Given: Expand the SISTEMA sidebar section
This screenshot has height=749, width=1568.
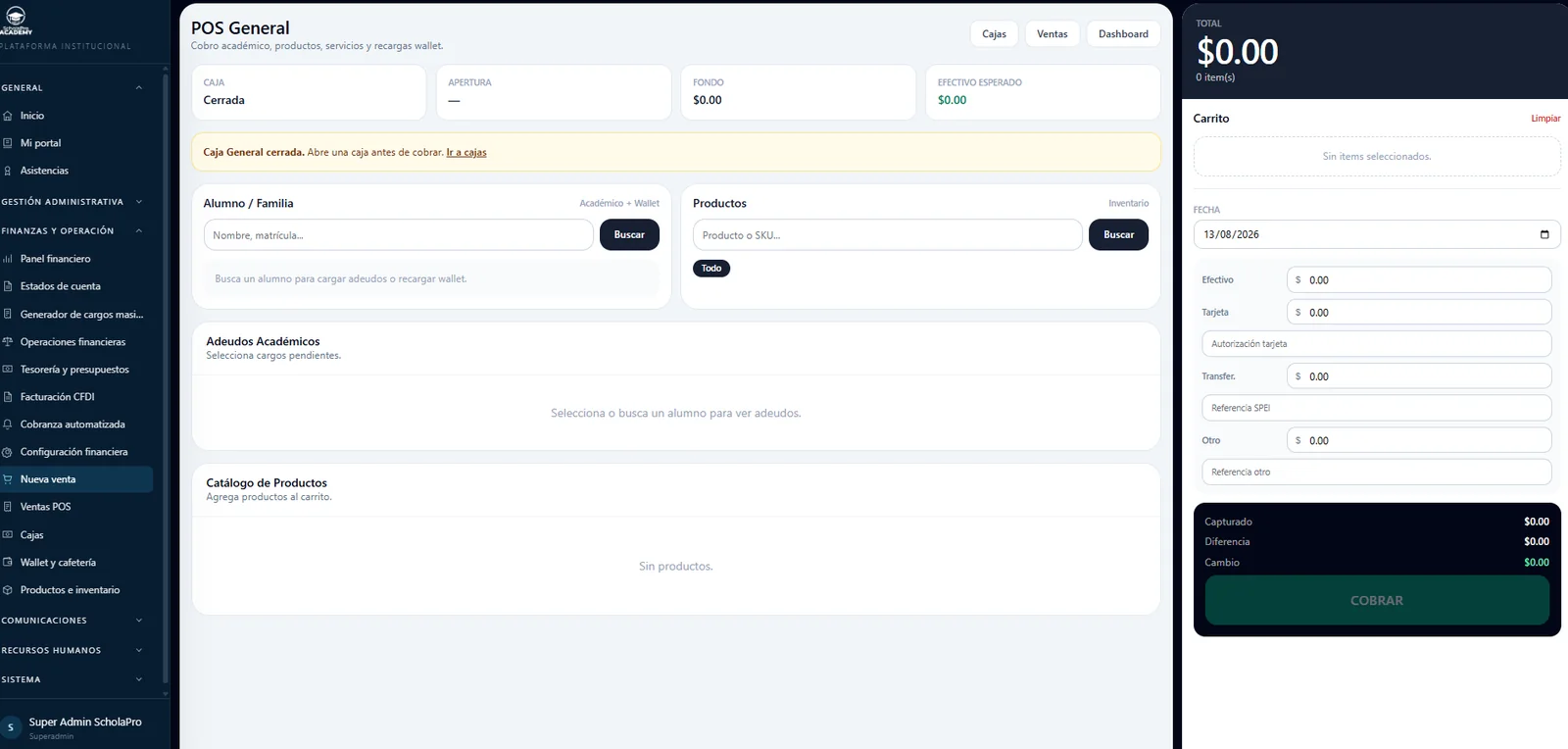Looking at the screenshot, I should pyautogui.click(x=139, y=679).
